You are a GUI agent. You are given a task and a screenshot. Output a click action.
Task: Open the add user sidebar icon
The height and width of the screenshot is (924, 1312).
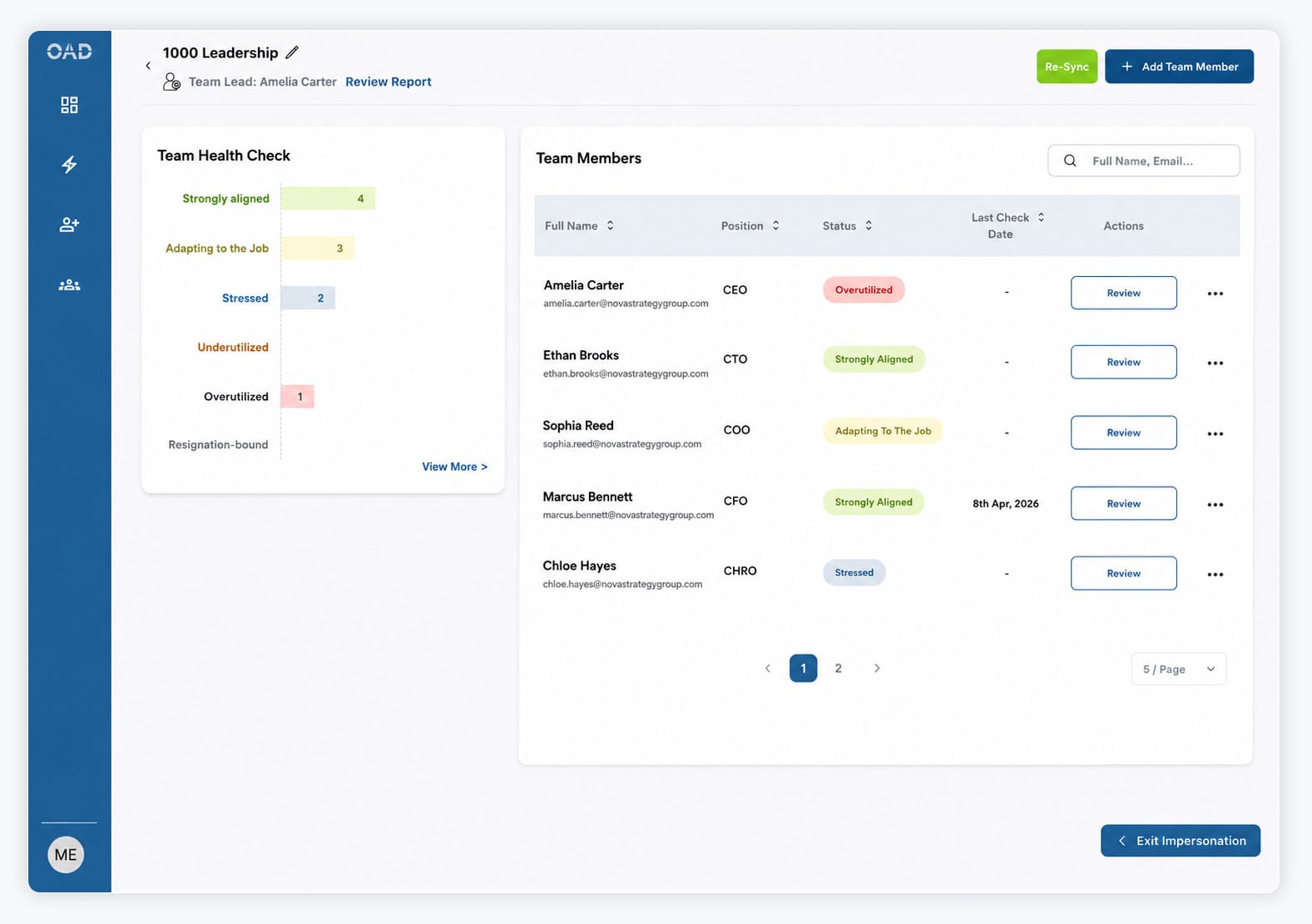click(x=69, y=225)
